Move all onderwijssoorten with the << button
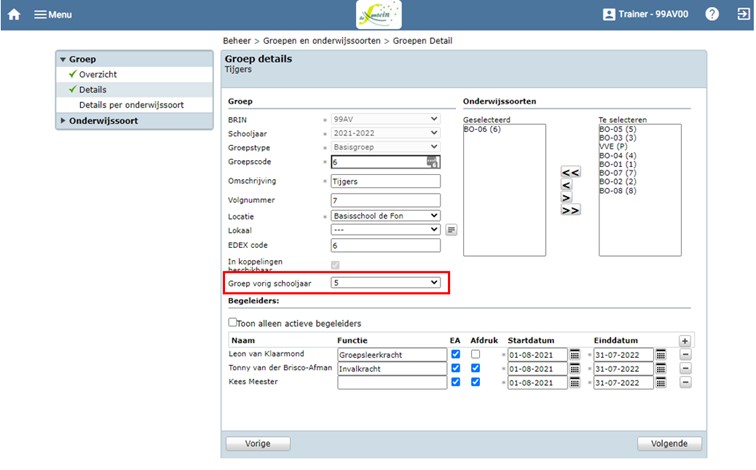The width and height of the screenshot is (756, 470). point(570,172)
